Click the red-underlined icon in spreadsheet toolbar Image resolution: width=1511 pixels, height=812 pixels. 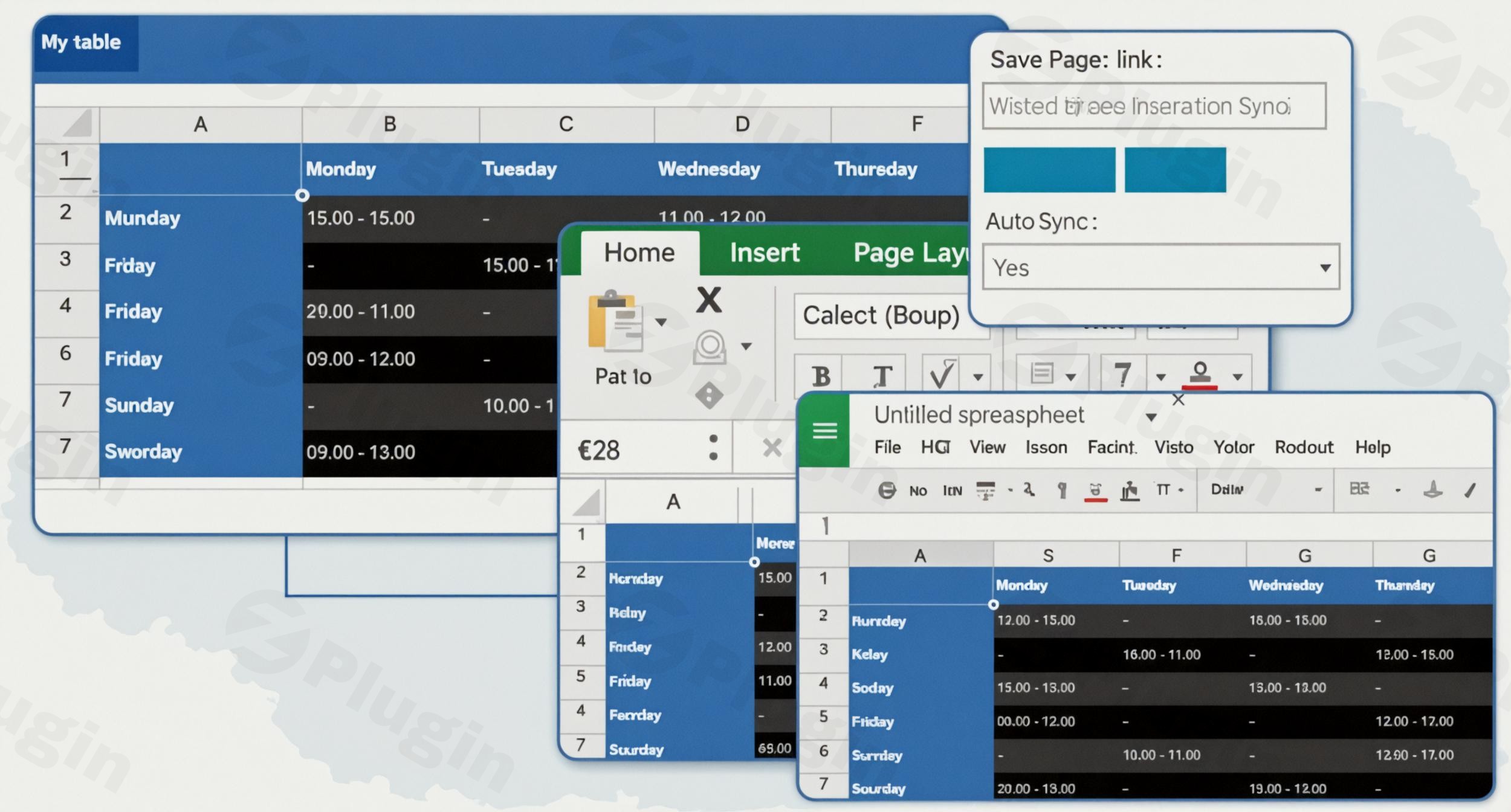click(1095, 492)
